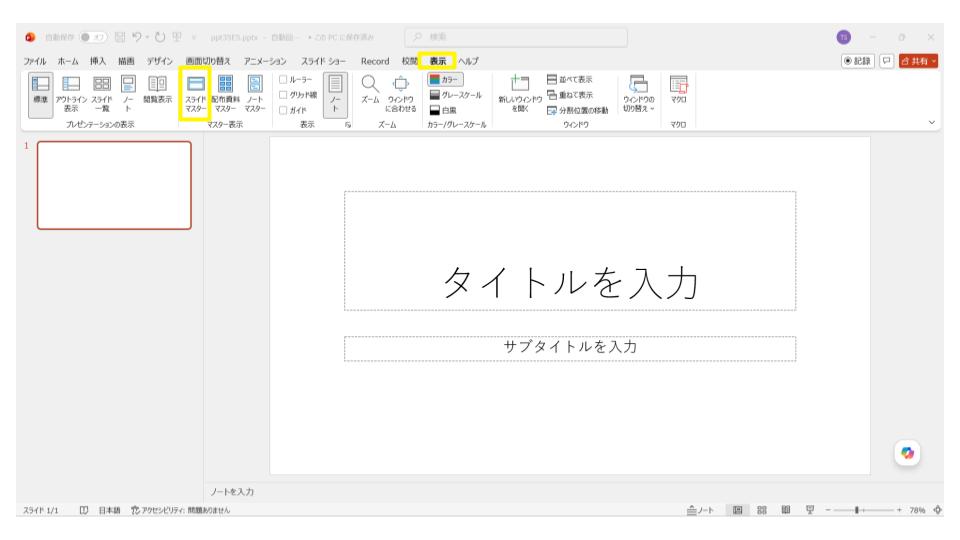
Task: Open スライド一覧 slide sorter view
Action: [102, 94]
